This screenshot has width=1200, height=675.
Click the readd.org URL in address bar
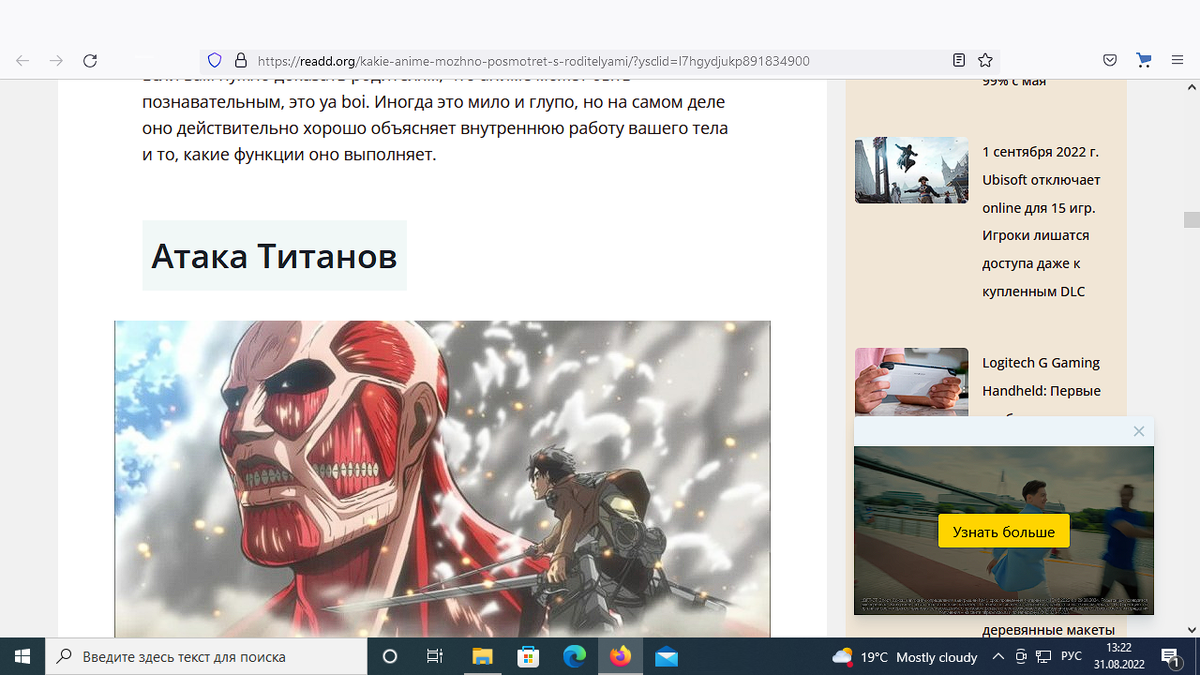tap(533, 60)
